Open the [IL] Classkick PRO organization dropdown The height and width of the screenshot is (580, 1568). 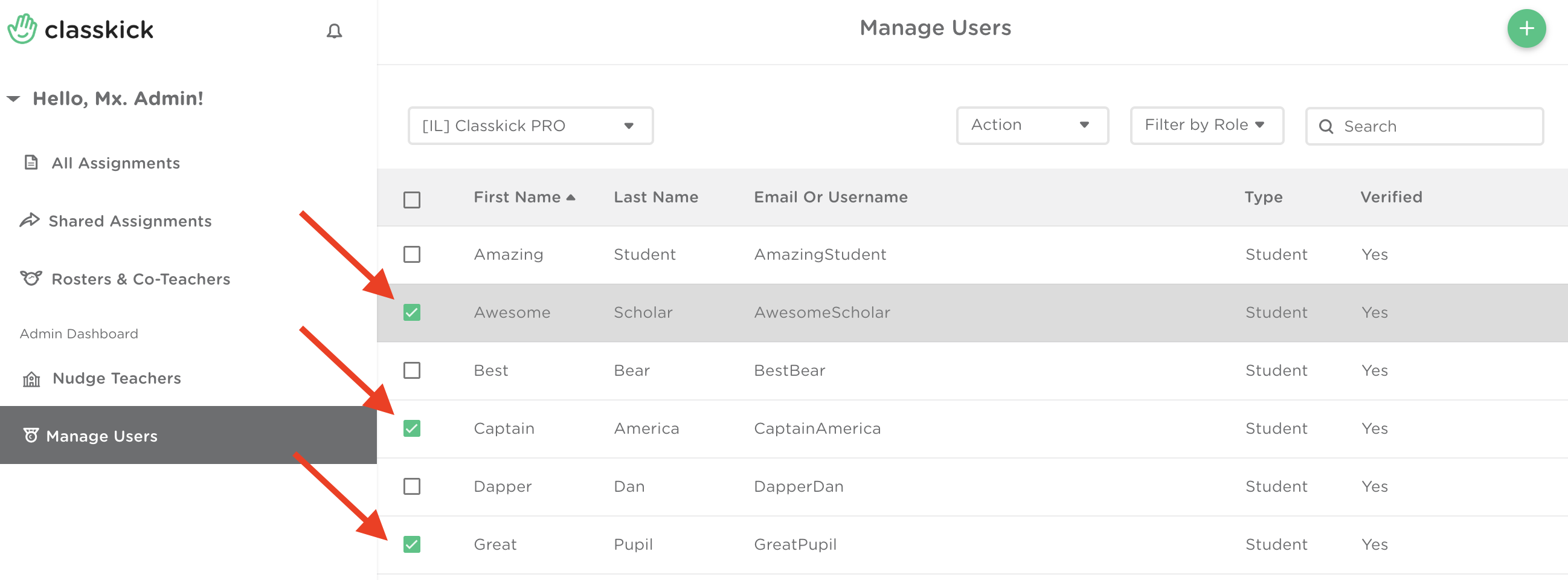(x=530, y=126)
